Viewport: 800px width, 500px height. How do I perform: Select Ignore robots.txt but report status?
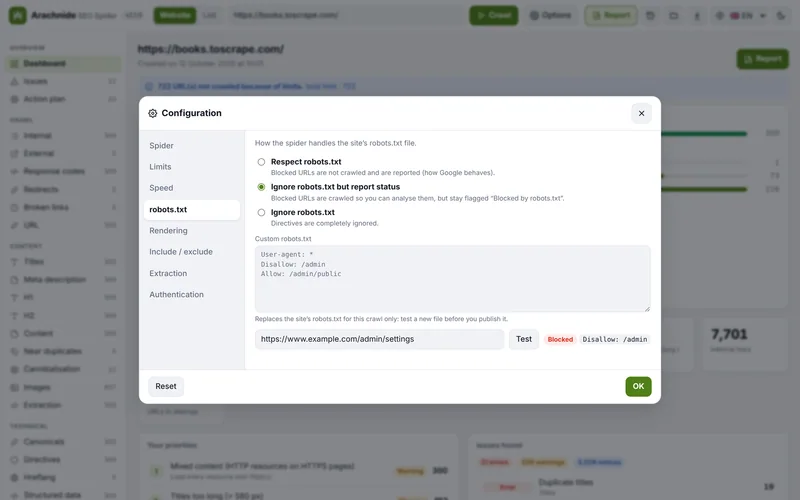[261, 187]
